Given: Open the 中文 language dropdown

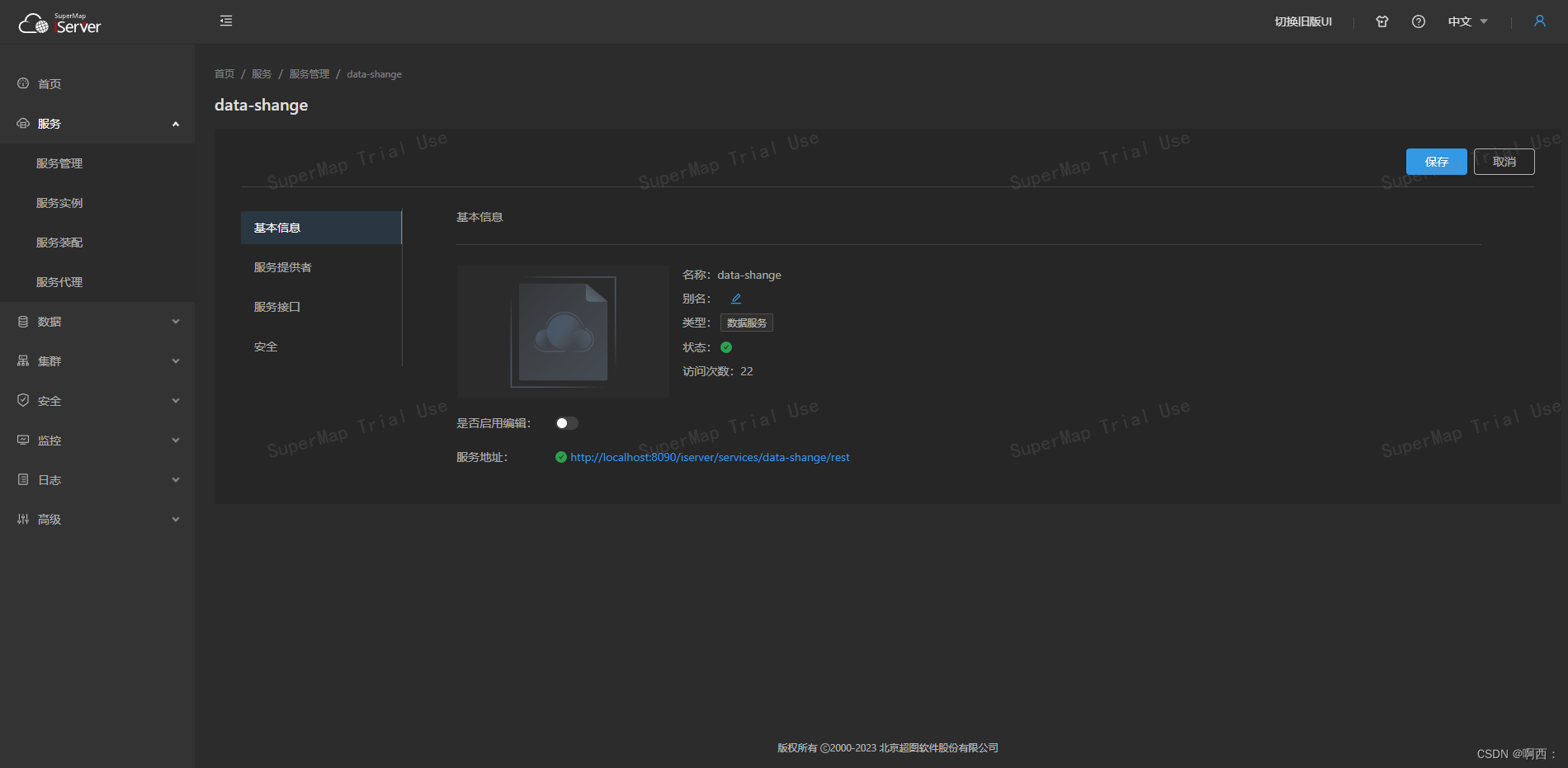Looking at the screenshot, I should 1467,21.
